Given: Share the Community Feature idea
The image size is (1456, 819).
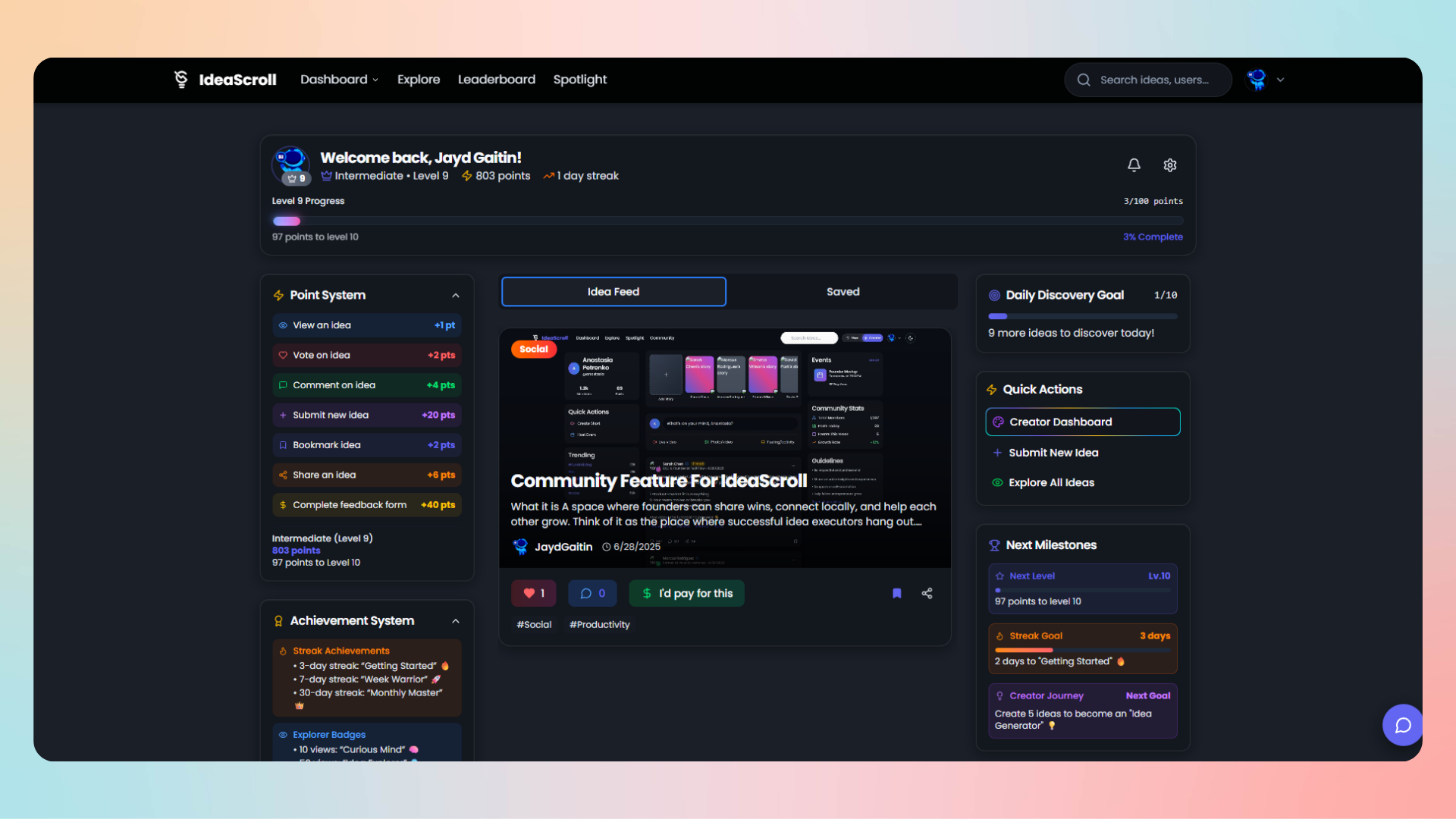Looking at the screenshot, I should [927, 593].
